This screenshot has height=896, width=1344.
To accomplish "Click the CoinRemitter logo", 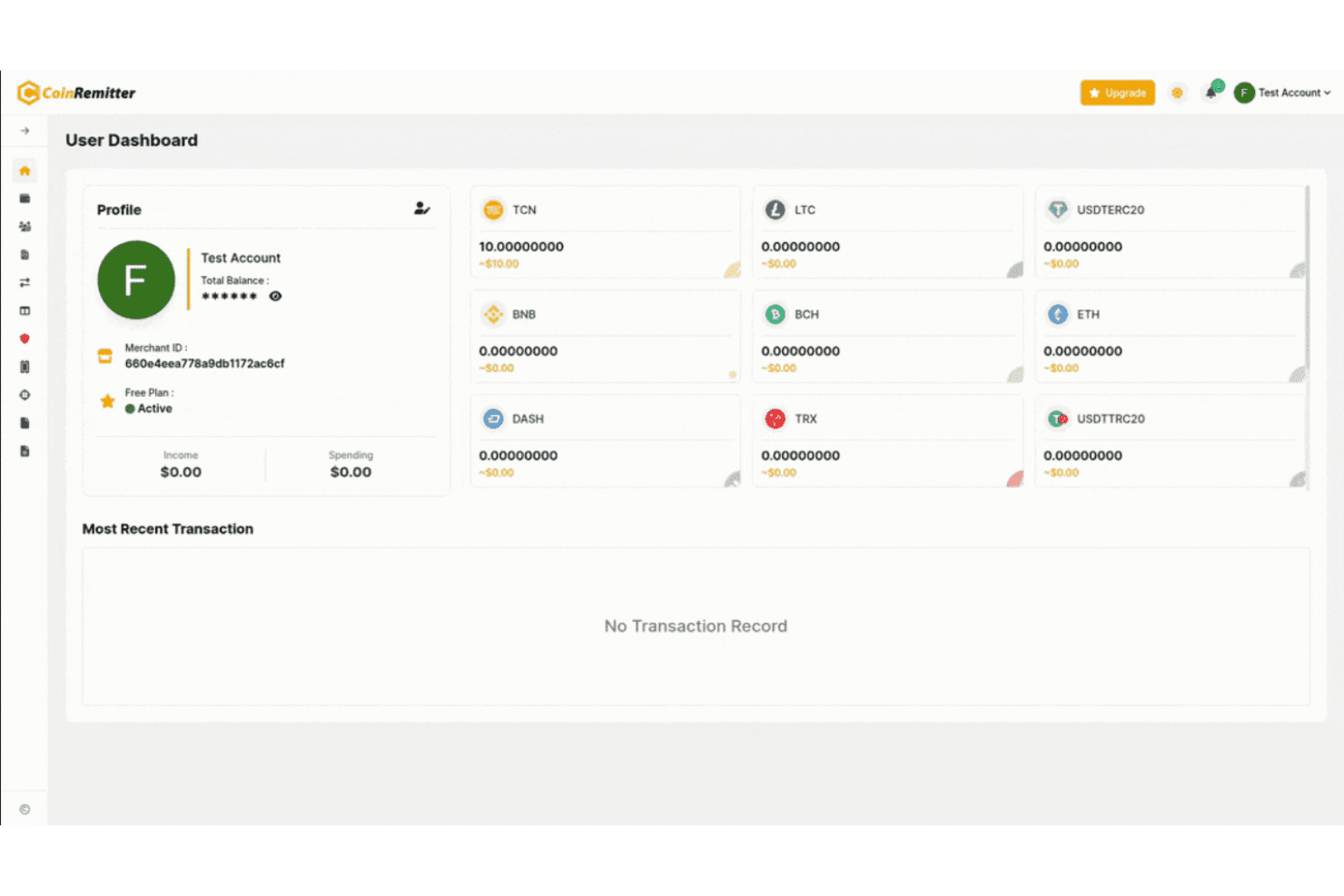I will [x=76, y=93].
